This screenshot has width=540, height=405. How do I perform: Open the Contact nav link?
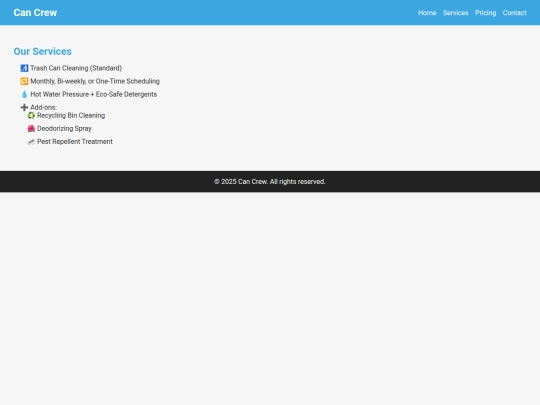point(515,13)
